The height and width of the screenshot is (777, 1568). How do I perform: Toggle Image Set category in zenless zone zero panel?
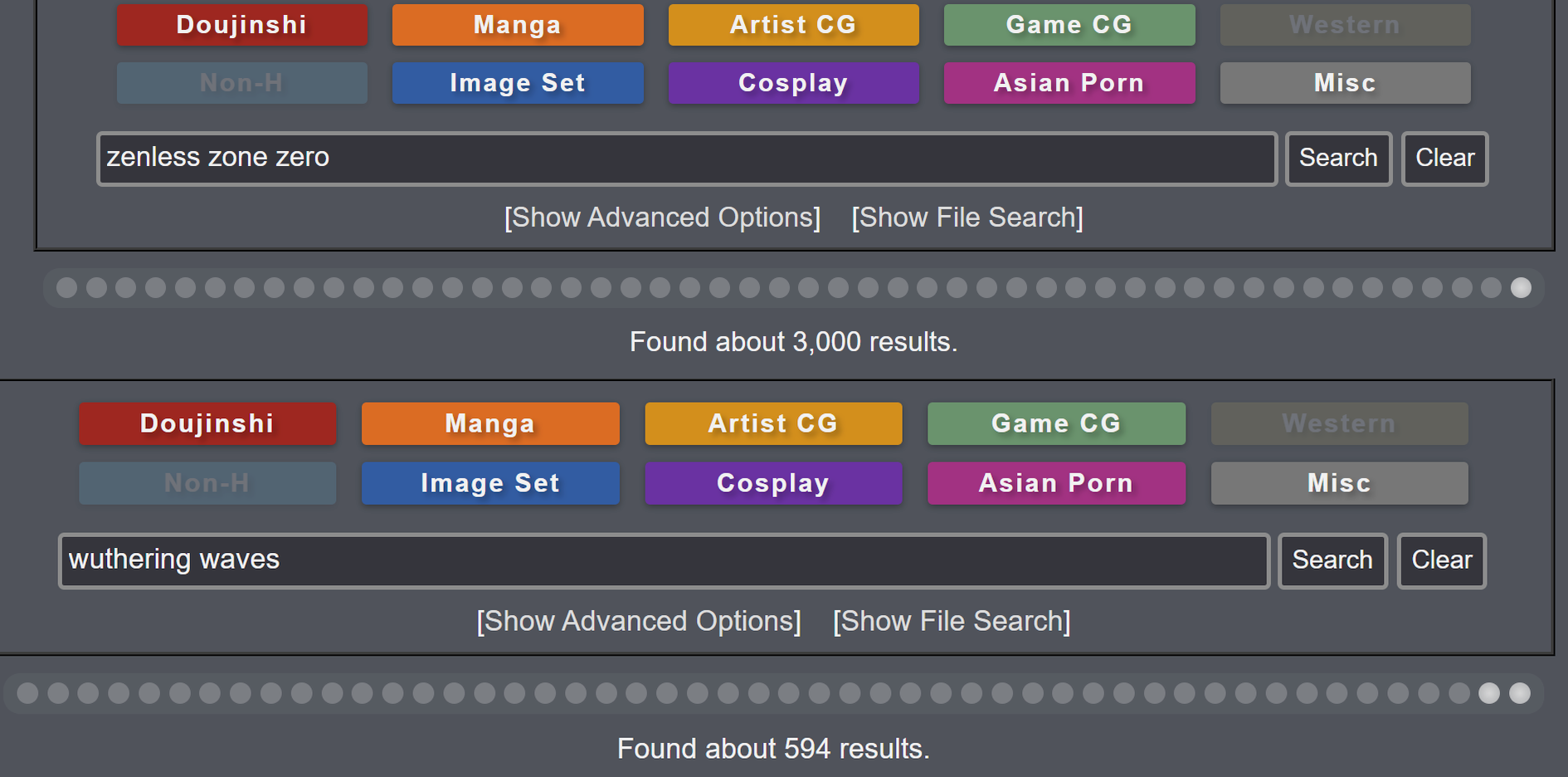click(518, 83)
